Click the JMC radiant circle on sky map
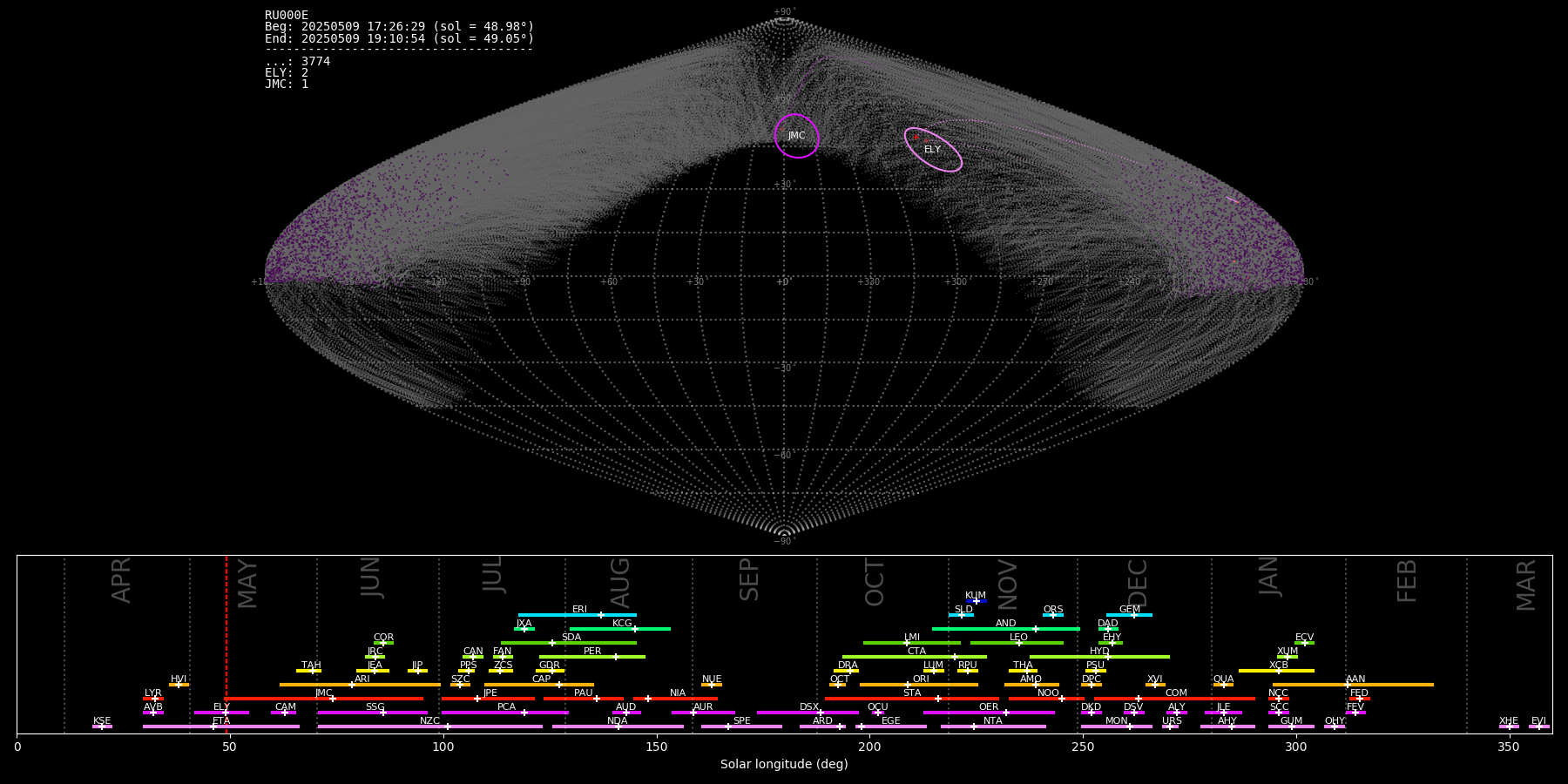Viewport: 1568px width, 784px height. click(x=797, y=136)
